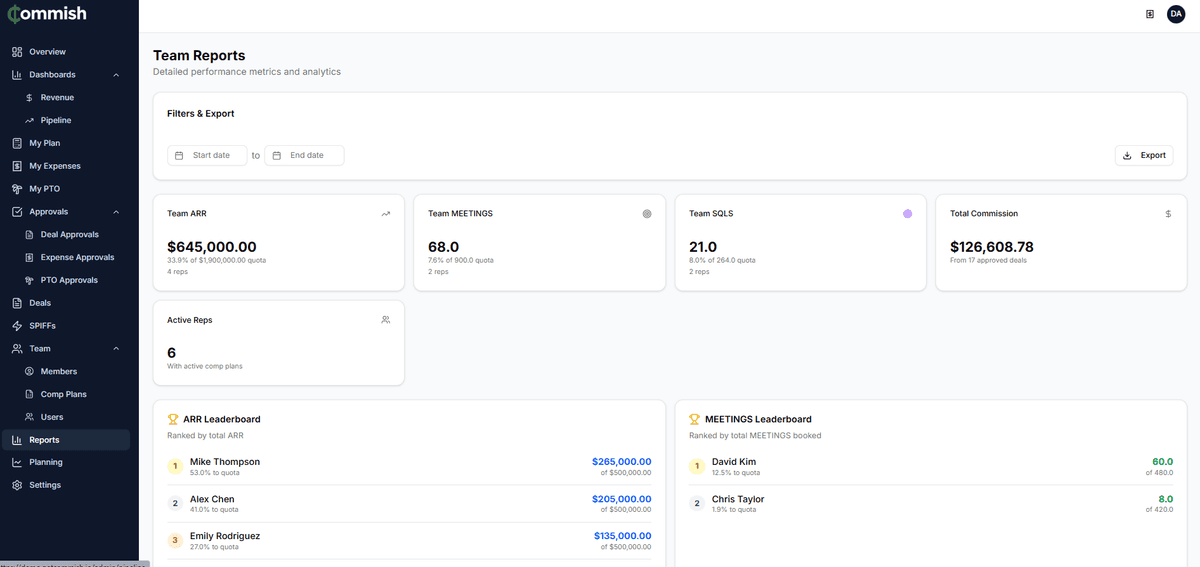This screenshot has width=1200, height=567.
Task: Click the $205,000.00 ARR amount
Action: pos(622,499)
